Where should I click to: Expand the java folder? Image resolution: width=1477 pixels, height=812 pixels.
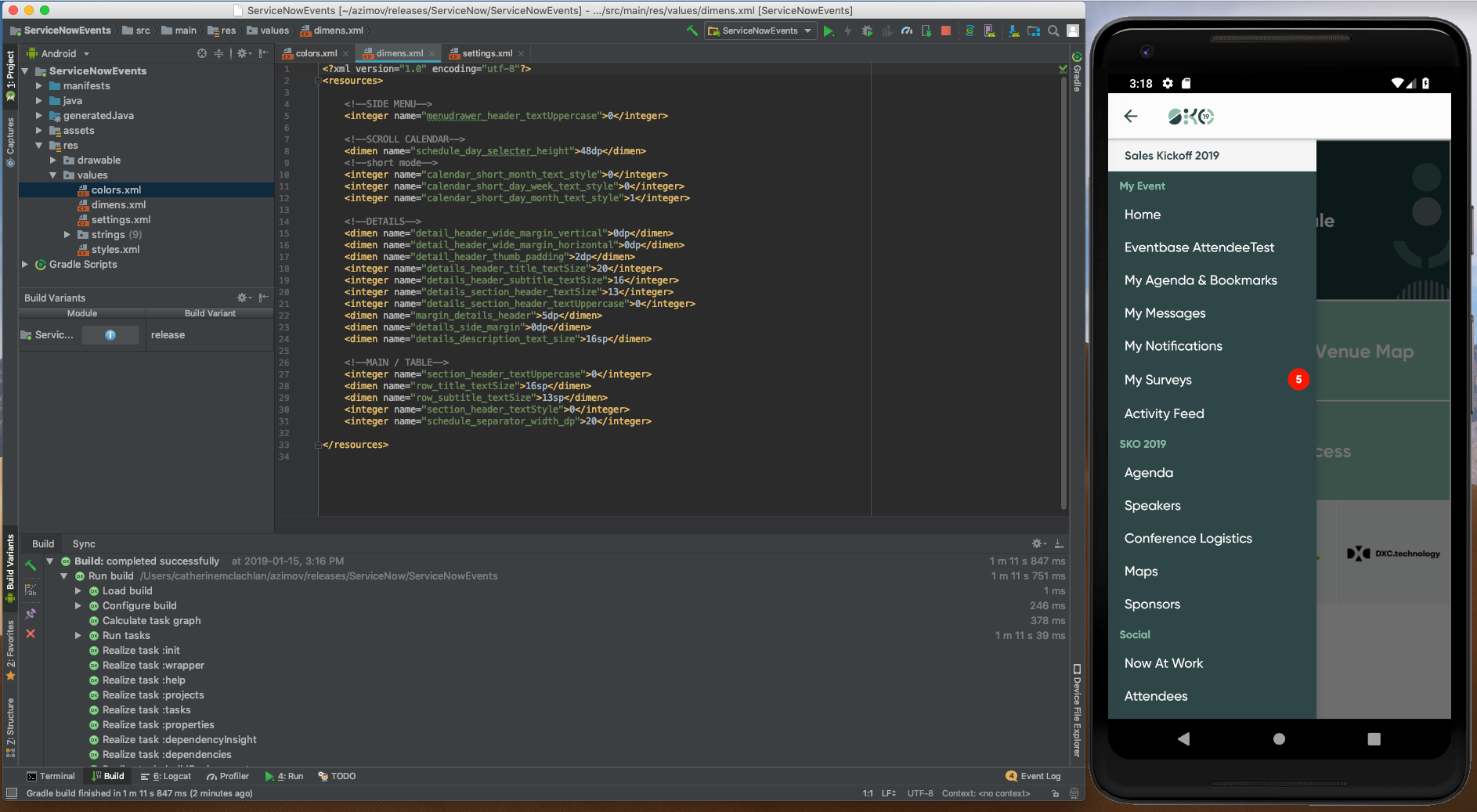[x=39, y=101]
